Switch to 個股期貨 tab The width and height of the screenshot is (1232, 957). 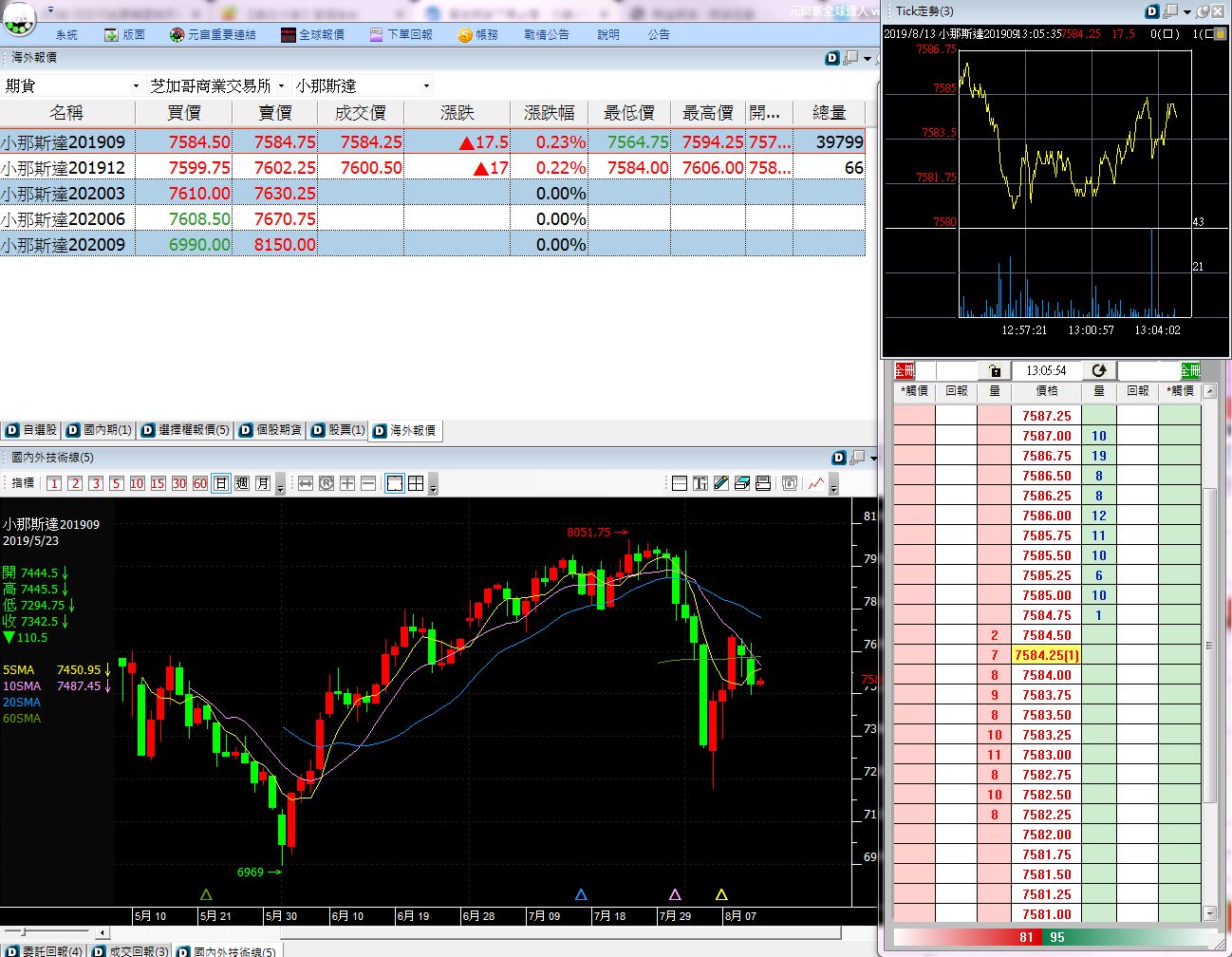click(x=271, y=430)
